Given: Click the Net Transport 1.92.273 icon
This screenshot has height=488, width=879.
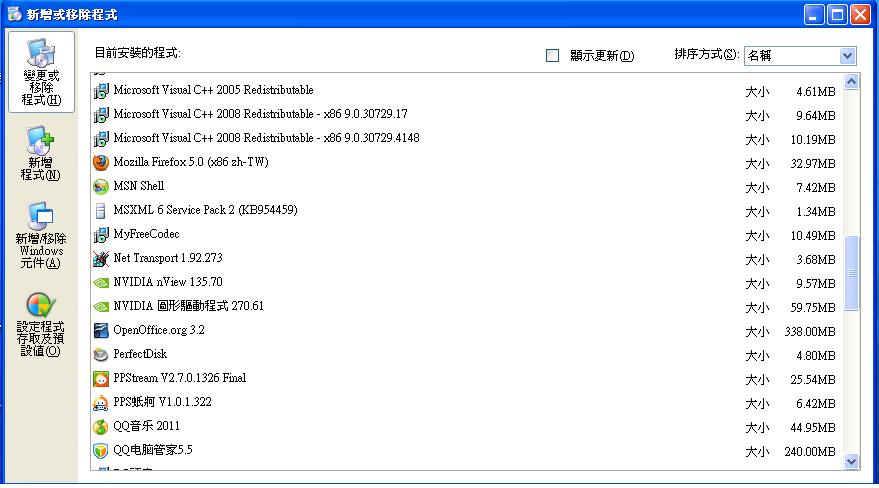Looking at the screenshot, I should (101, 259).
